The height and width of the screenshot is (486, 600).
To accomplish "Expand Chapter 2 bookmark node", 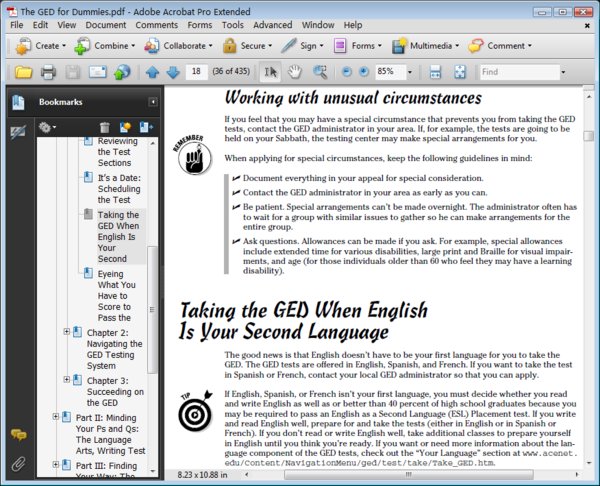I will tap(67, 331).
